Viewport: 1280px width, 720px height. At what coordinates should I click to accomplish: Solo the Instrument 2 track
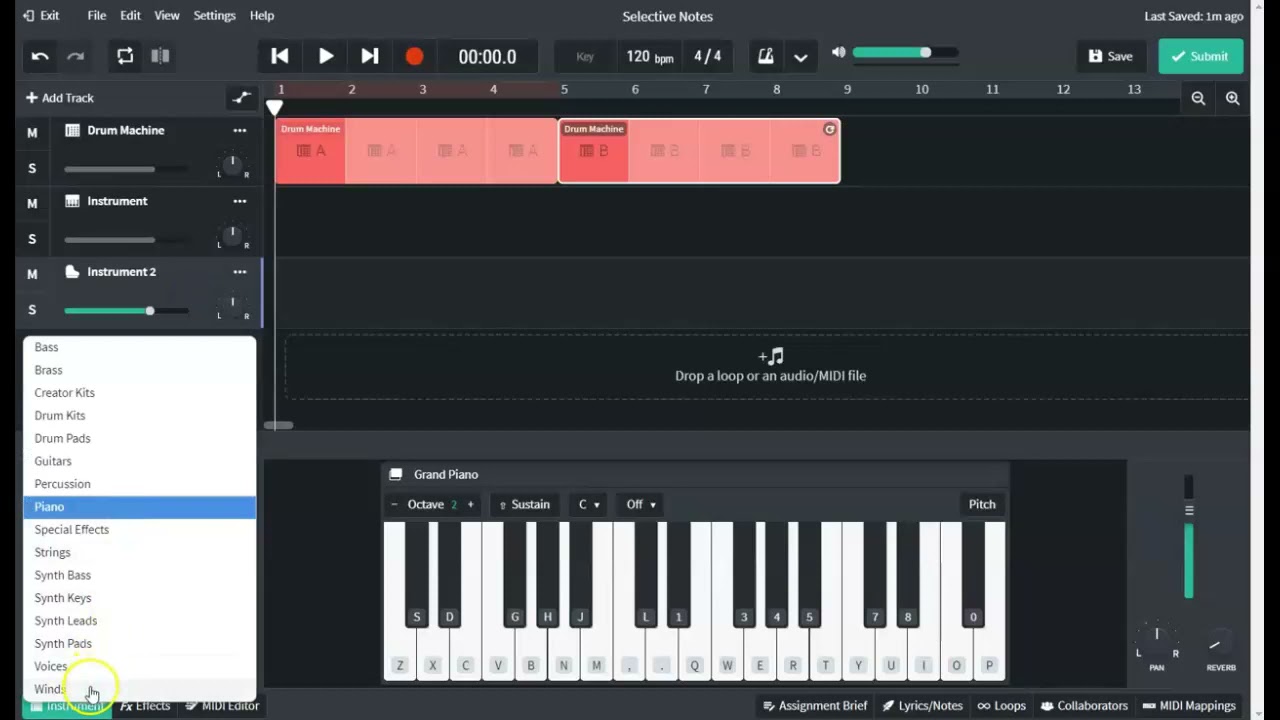coord(32,310)
